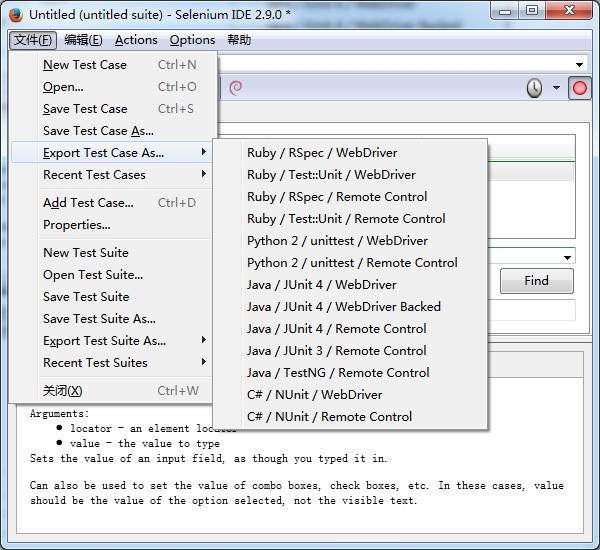Click the clock scheduler icon
This screenshot has height=550, width=600.
pos(534,88)
